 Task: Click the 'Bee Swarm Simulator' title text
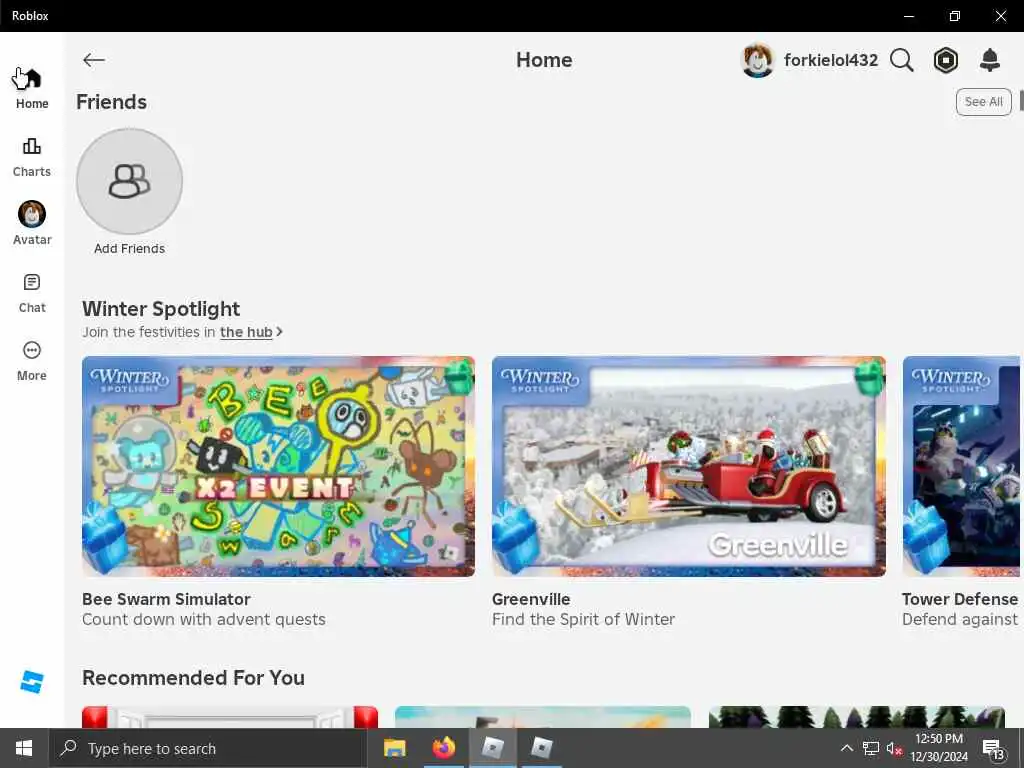pos(166,599)
